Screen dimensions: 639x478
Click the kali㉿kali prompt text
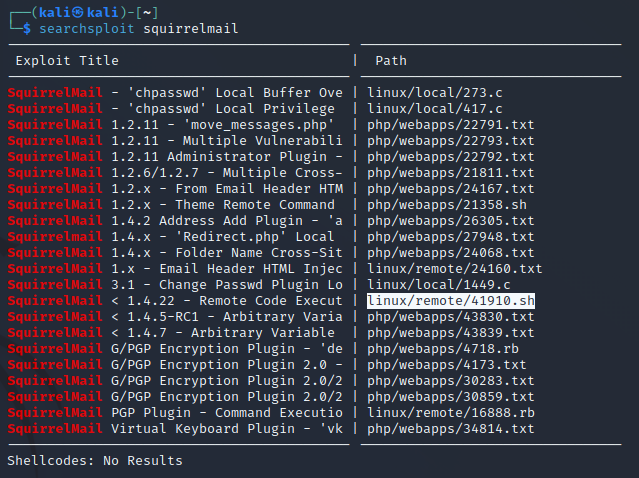[x=79, y=12]
